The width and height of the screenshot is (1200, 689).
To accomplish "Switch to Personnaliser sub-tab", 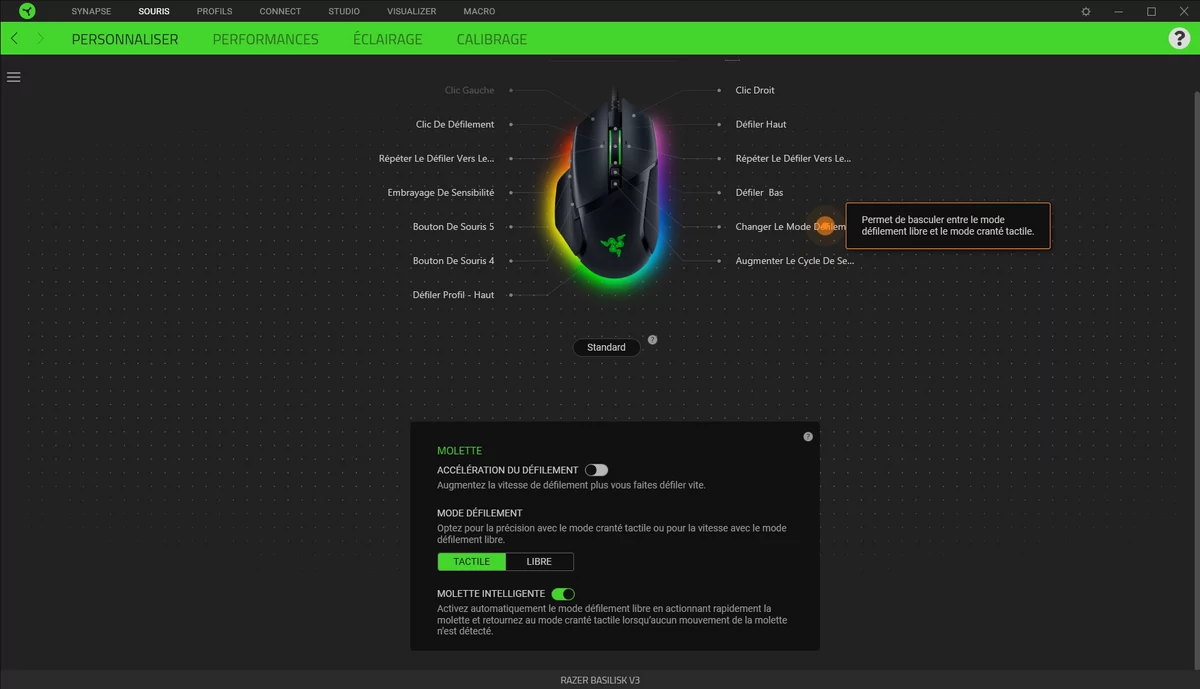I will click(125, 39).
